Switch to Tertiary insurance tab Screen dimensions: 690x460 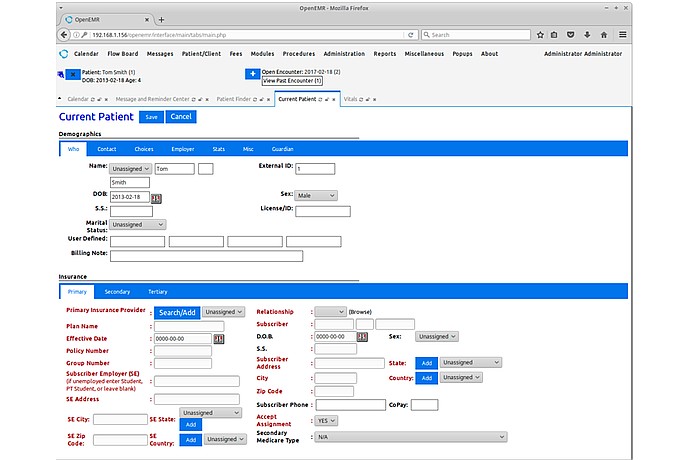click(x=158, y=292)
